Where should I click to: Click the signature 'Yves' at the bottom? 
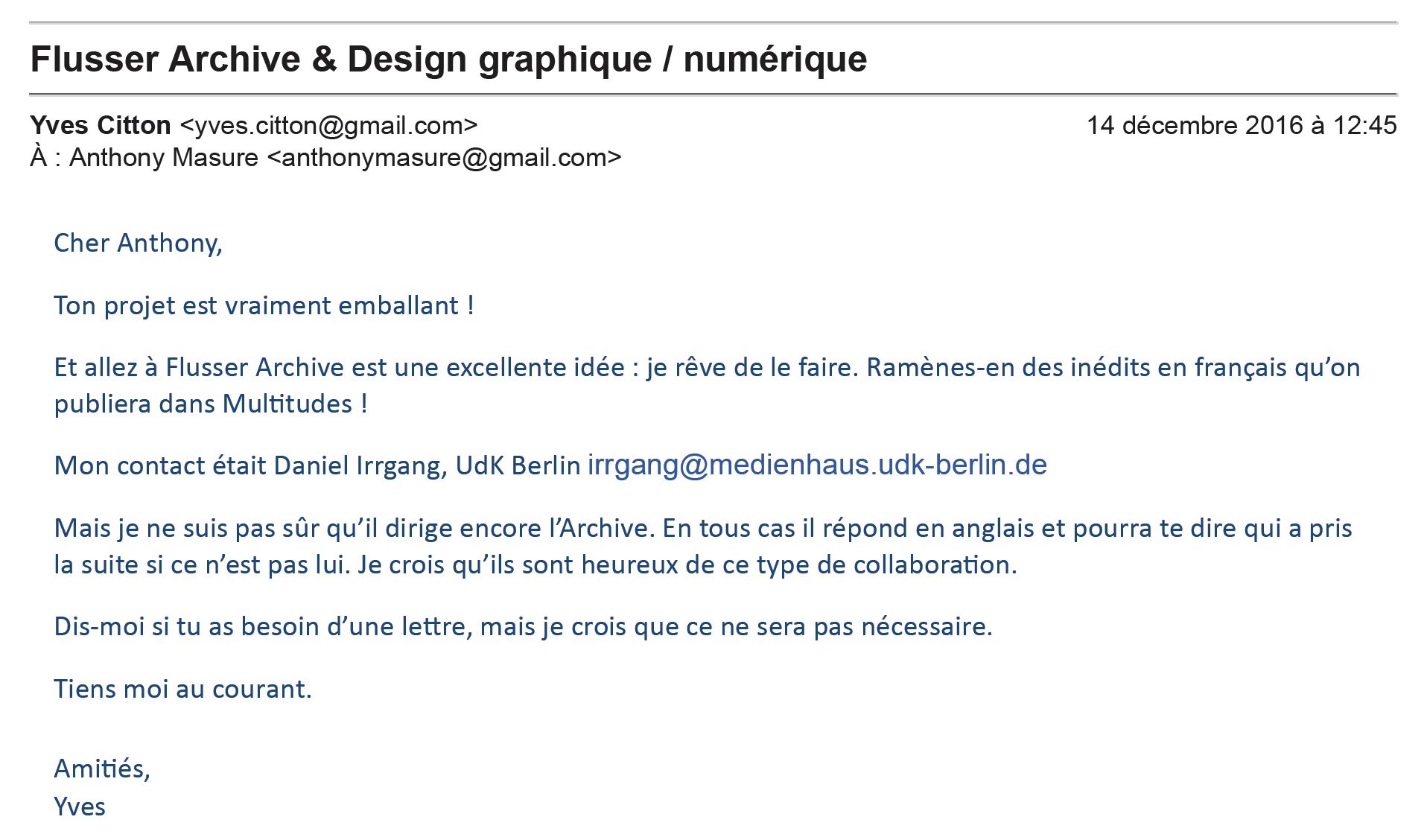click(x=80, y=807)
